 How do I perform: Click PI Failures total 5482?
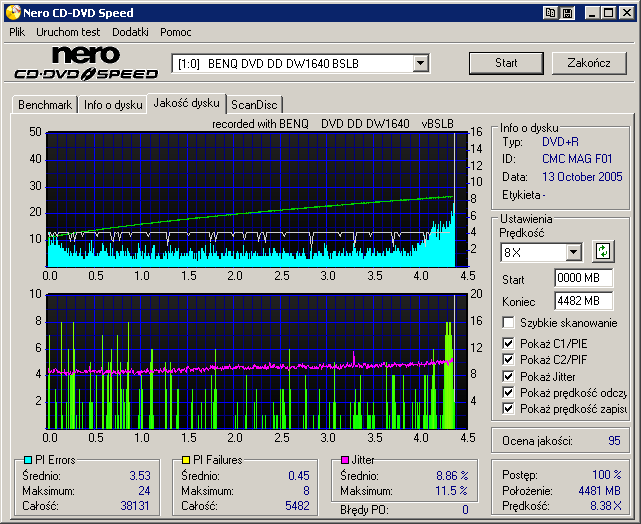point(297,506)
